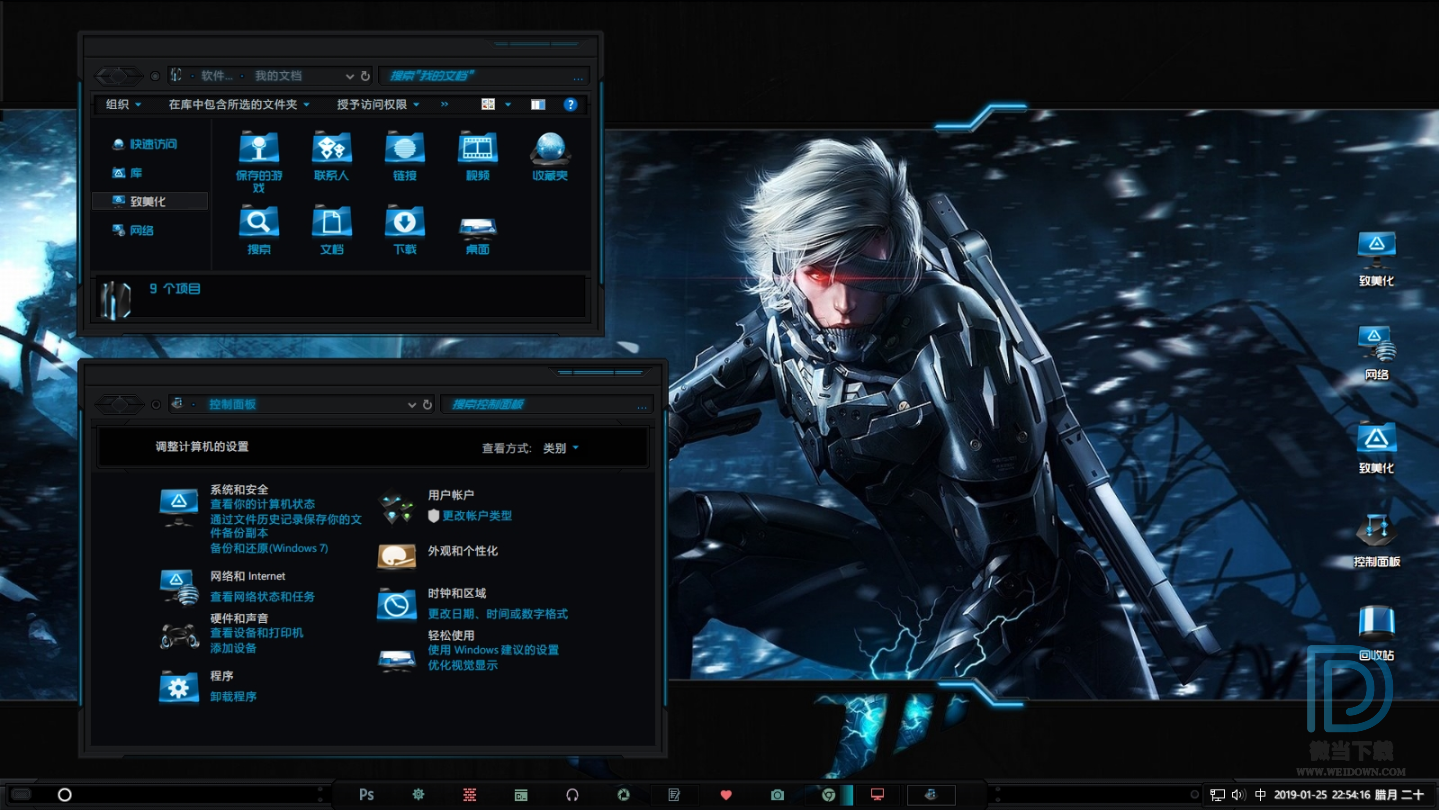Click the 程序 gear folder icon
Screen dimensions: 1439x810
[179, 687]
